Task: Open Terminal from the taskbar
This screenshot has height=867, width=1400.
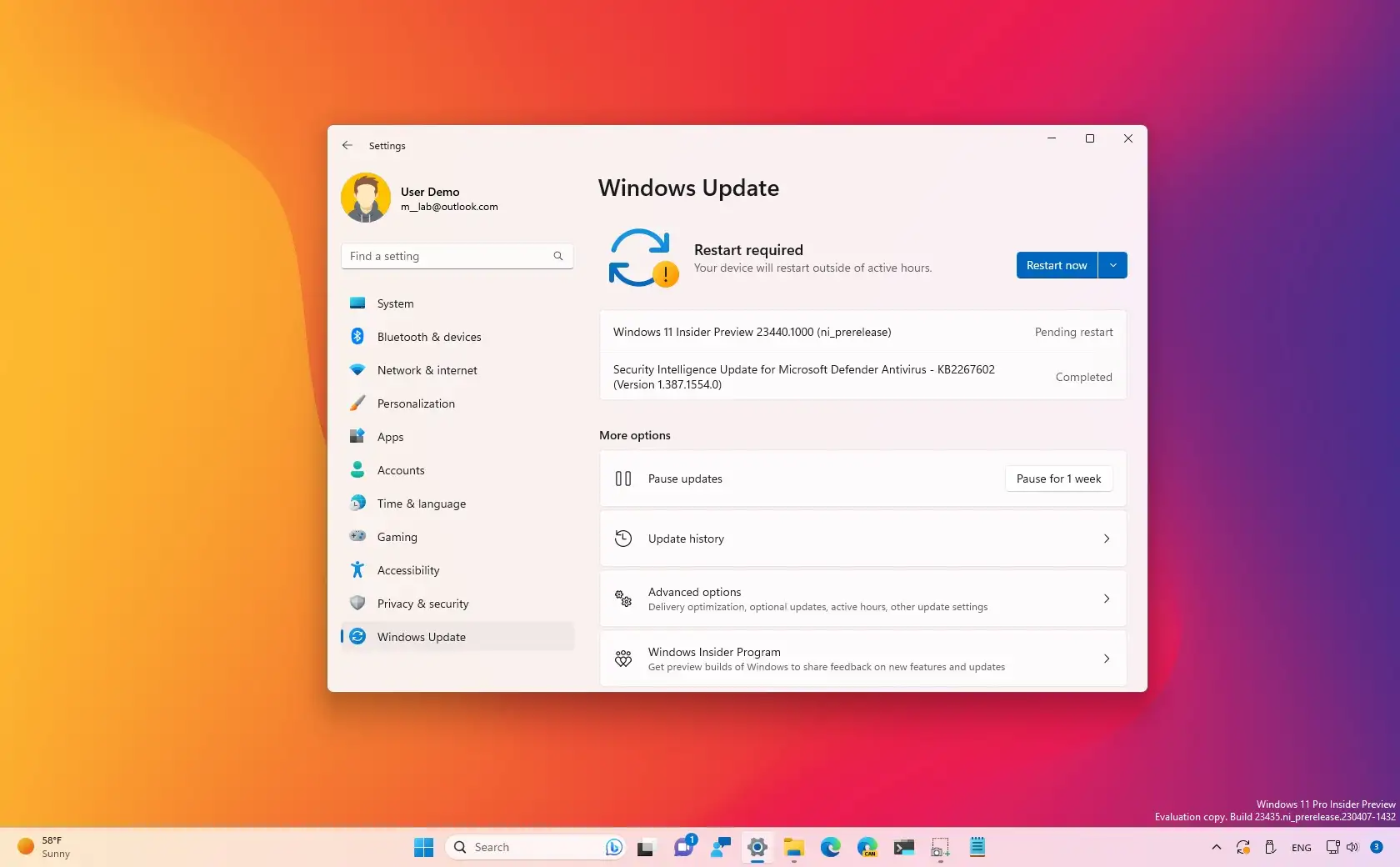Action: coord(903,848)
